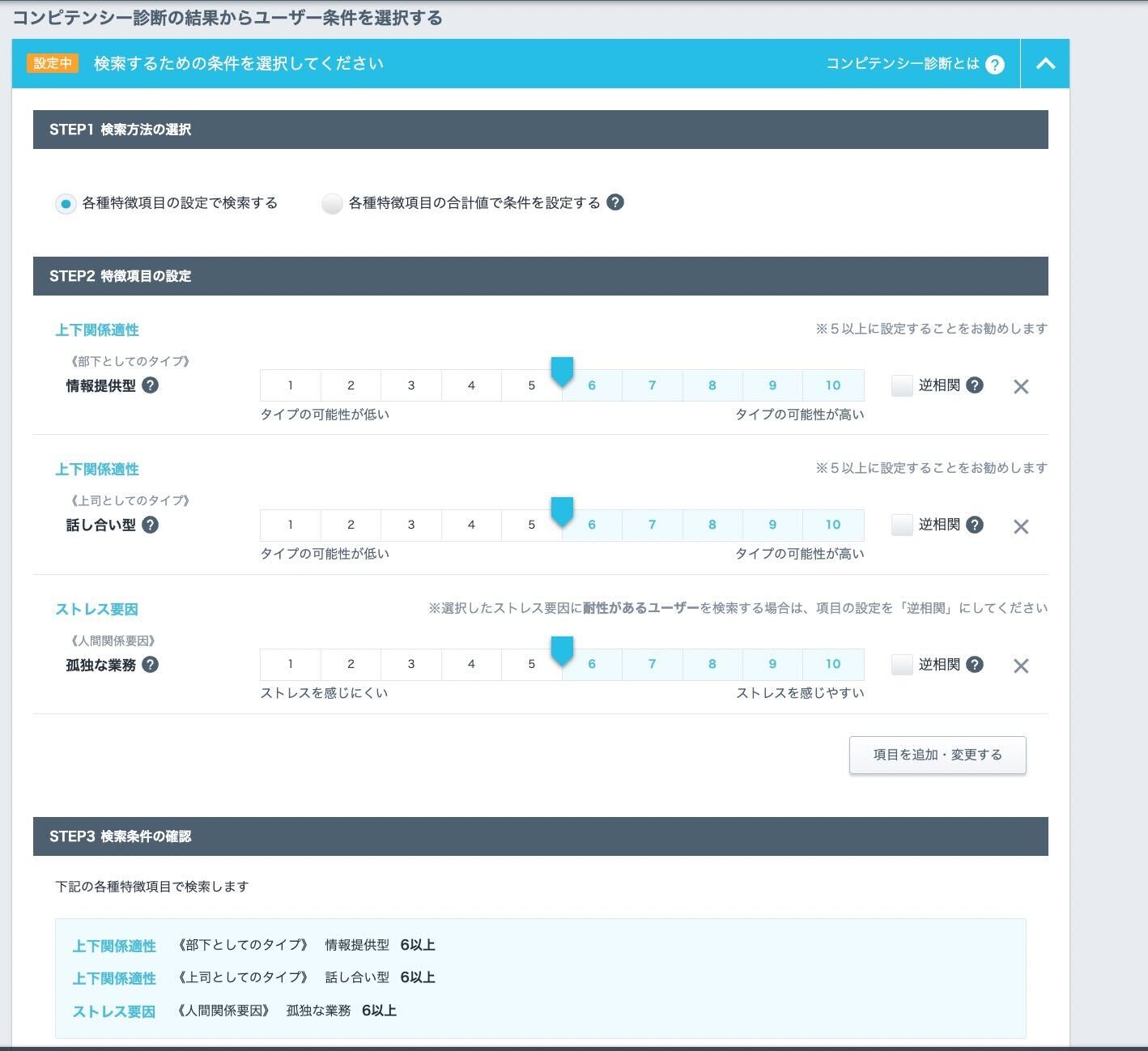Viewport: 1148px width, 1051px height.
Task: Set 孤独な業務 scale to 9
Action: [772, 664]
